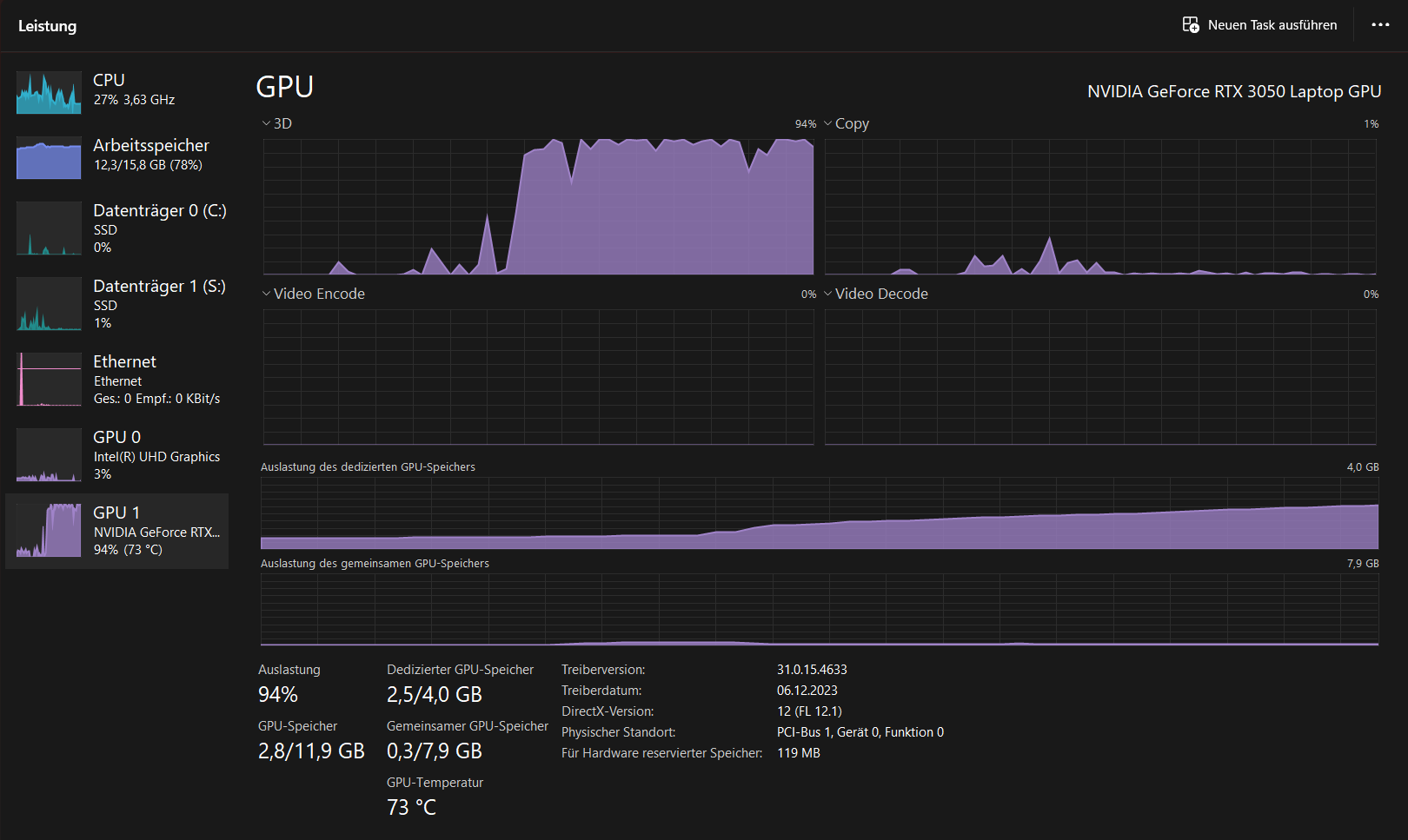Open the Copy graph engine dropdown
This screenshot has width=1408, height=840.
point(847,123)
